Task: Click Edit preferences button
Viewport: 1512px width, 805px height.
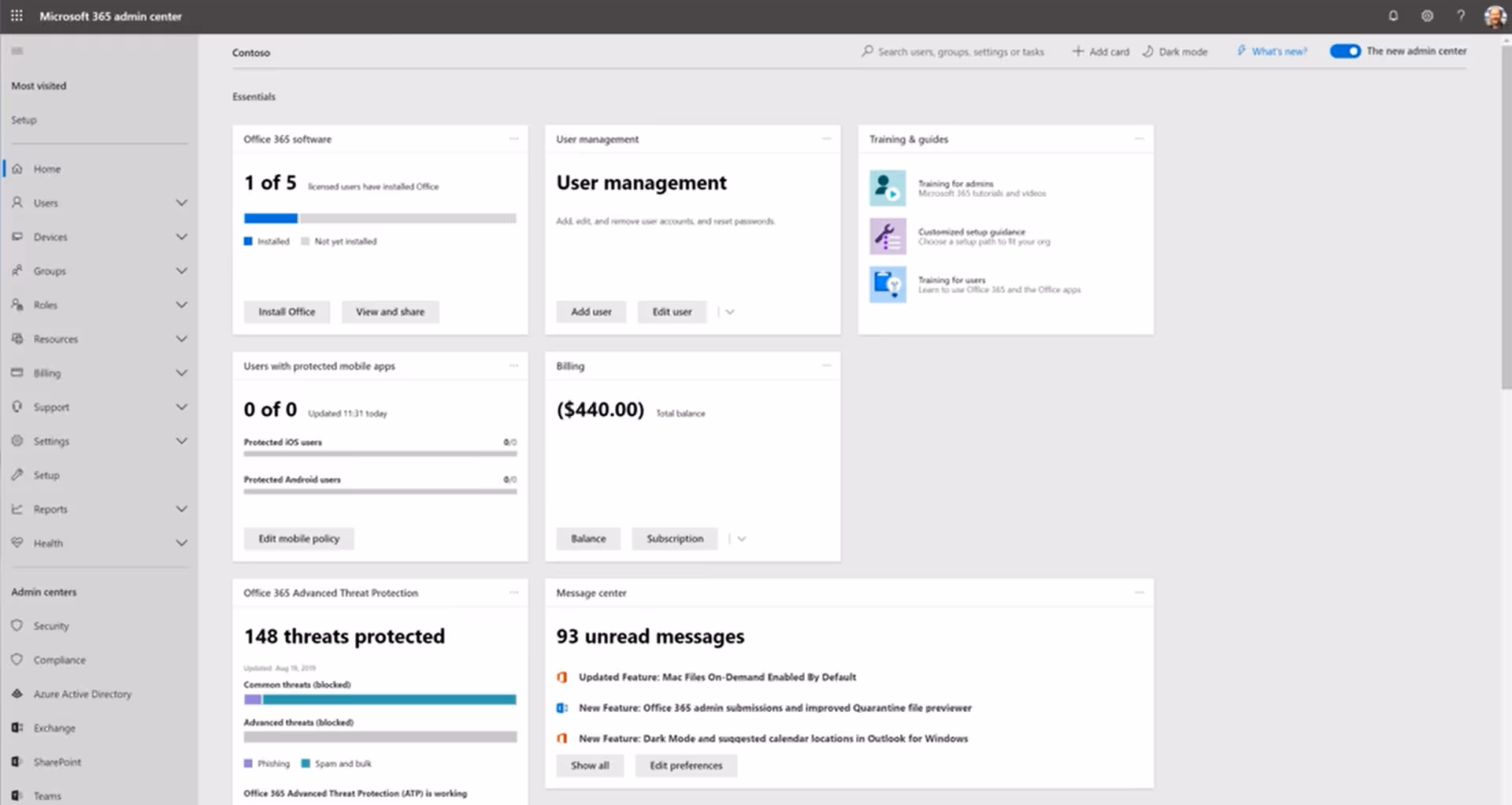Action: [x=686, y=766]
